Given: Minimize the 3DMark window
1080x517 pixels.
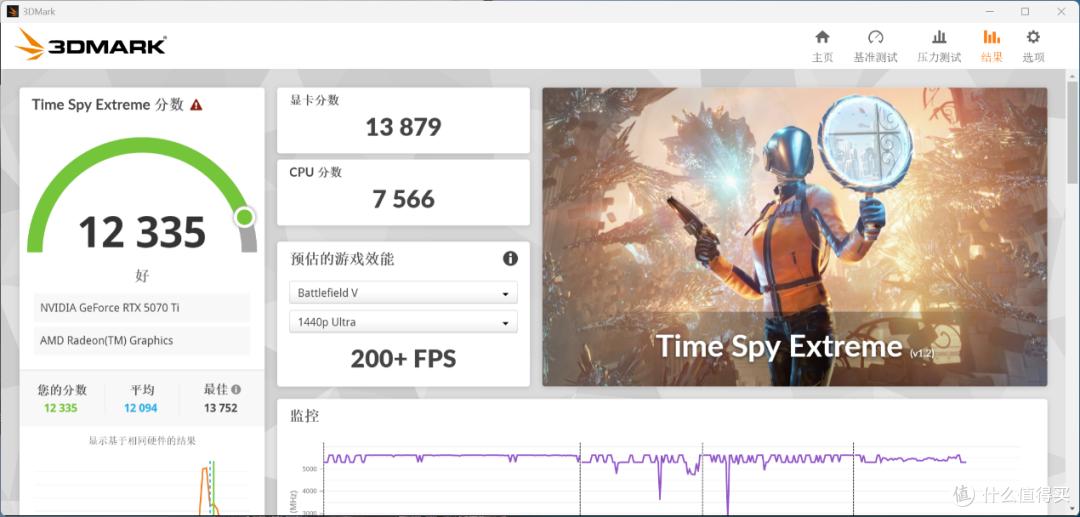Looking at the screenshot, I should [990, 11].
